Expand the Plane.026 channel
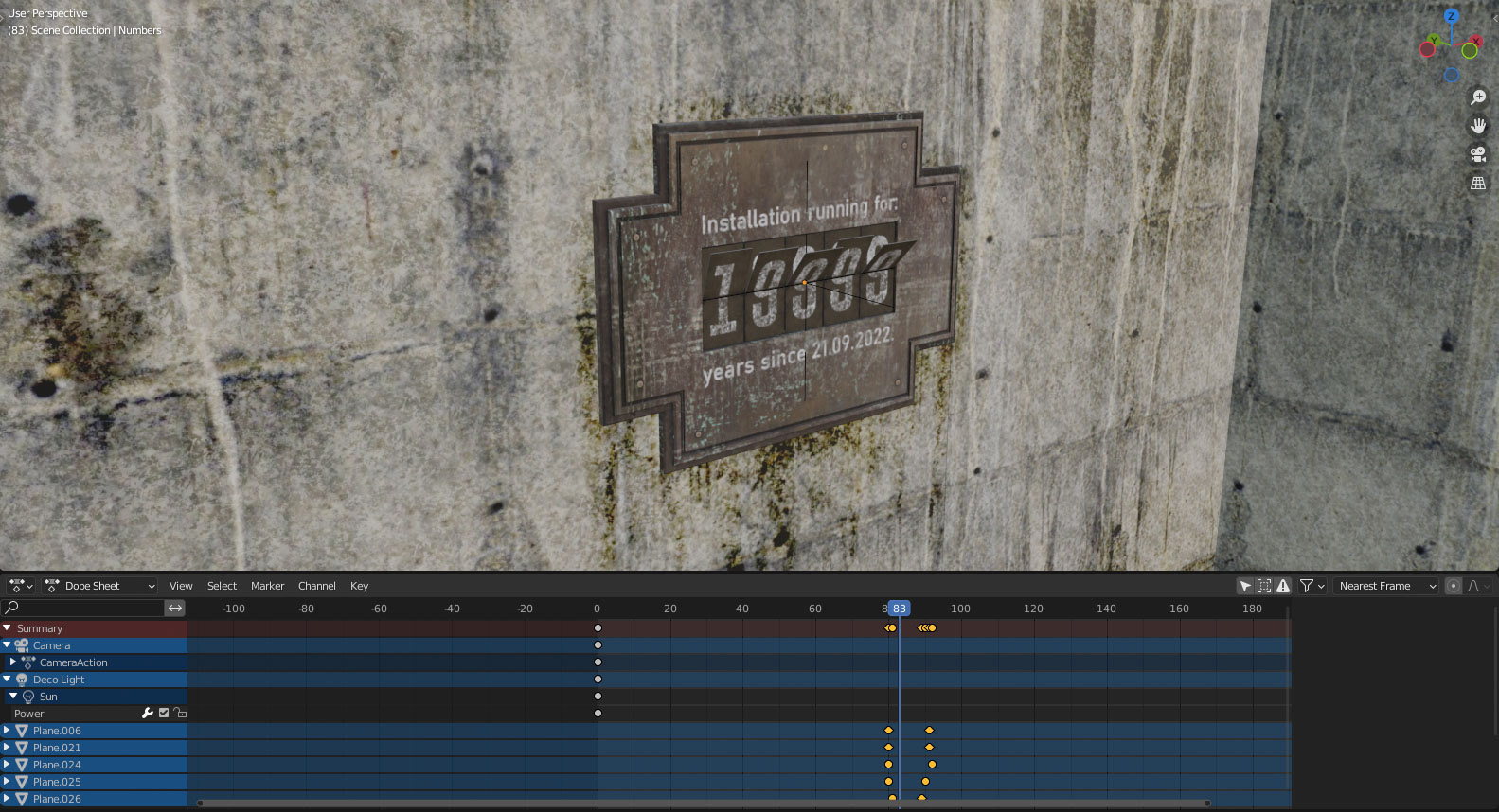The width and height of the screenshot is (1499, 812). tap(8, 799)
